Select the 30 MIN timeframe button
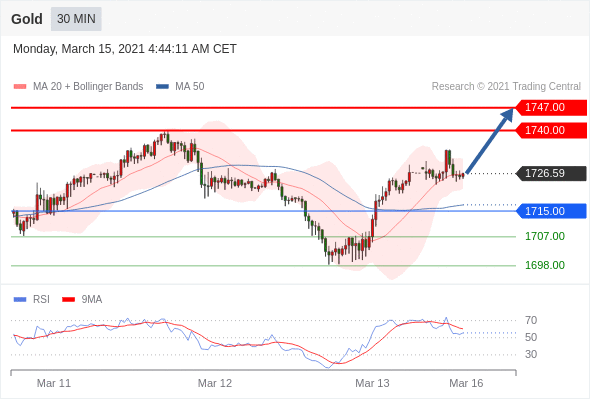The image size is (590, 400). click(76, 19)
